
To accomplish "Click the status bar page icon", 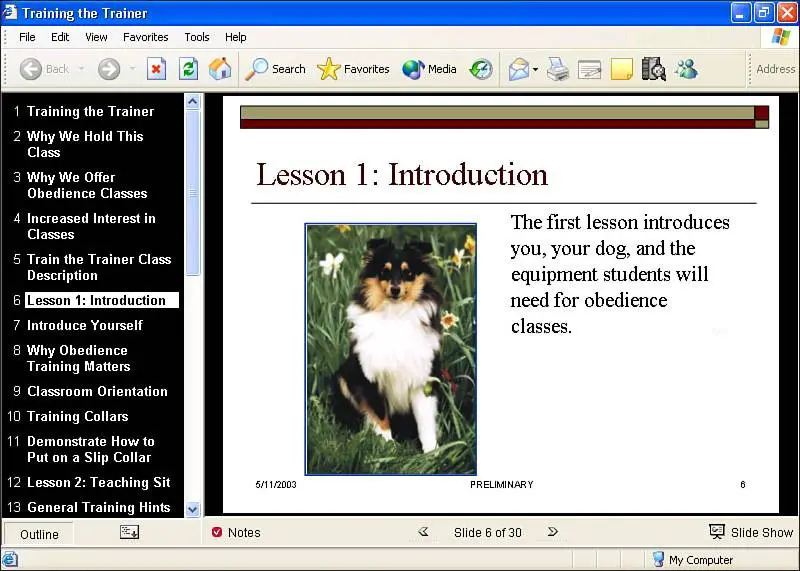I will click(x=10, y=559).
